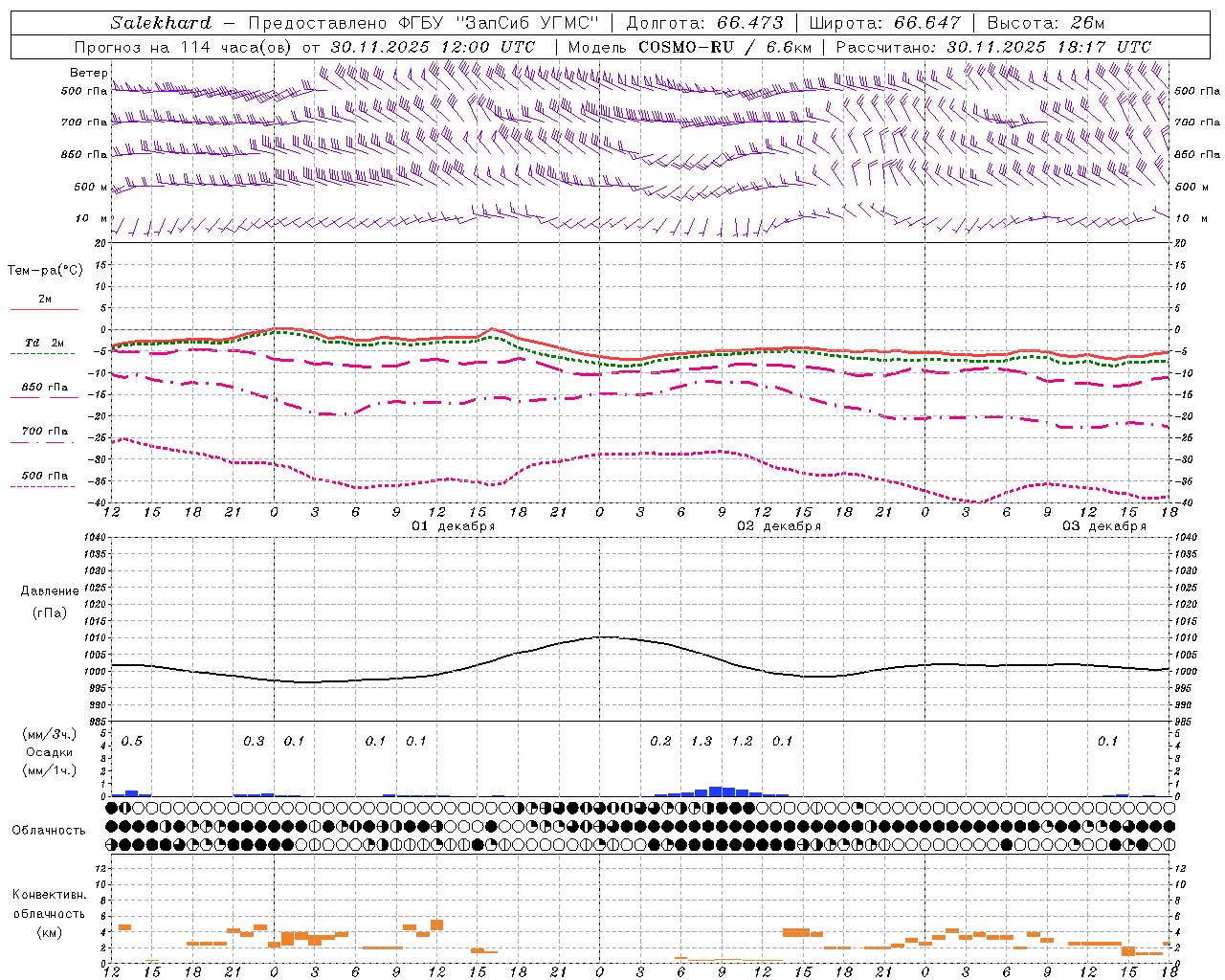Click the "1.3" precipitation value
Viewport: 1225px width, 980px height.
tap(702, 741)
